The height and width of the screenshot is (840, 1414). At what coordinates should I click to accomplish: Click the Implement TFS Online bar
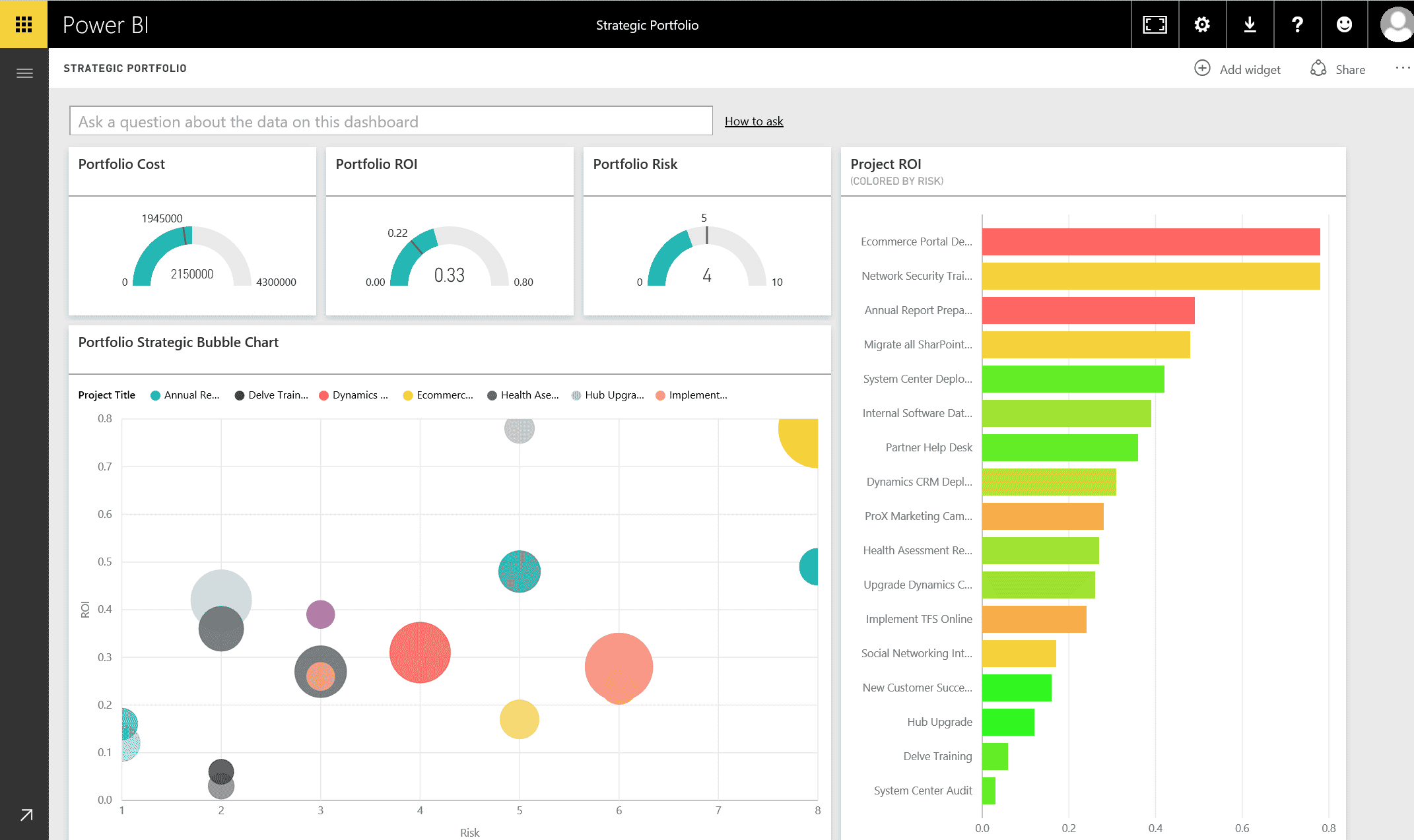1034,619
